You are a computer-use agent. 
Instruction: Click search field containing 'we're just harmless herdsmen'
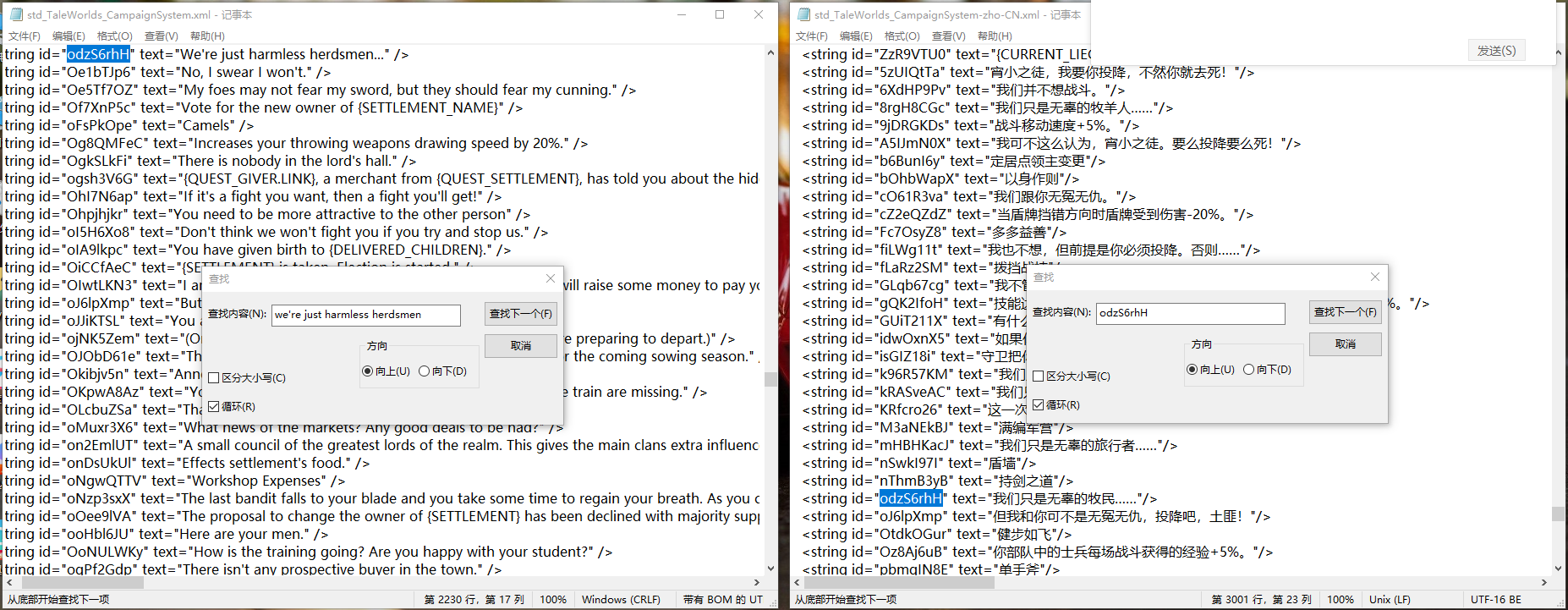pyautogui.click(x=366, y=315)
